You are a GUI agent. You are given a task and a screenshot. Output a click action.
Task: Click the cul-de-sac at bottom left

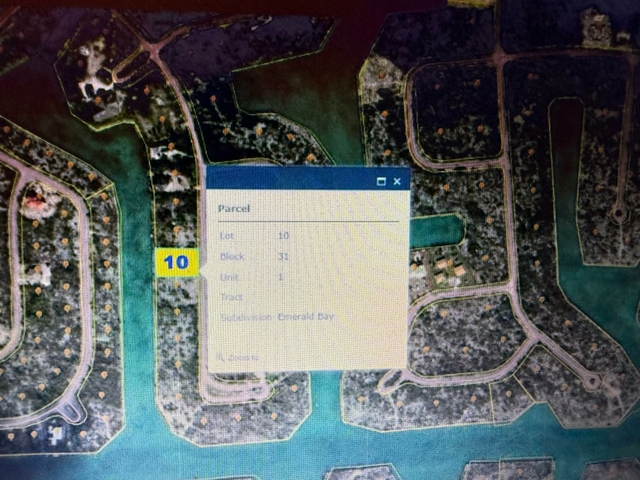(70, 410)
